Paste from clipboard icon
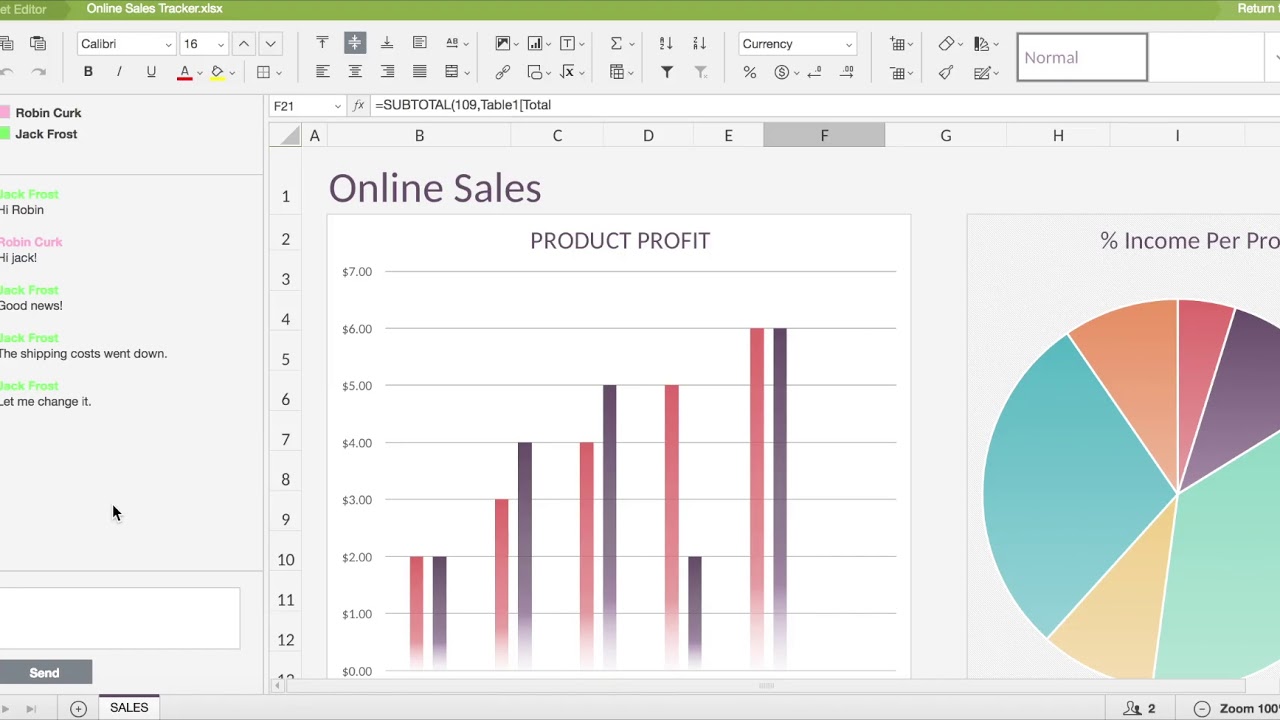 38,43
